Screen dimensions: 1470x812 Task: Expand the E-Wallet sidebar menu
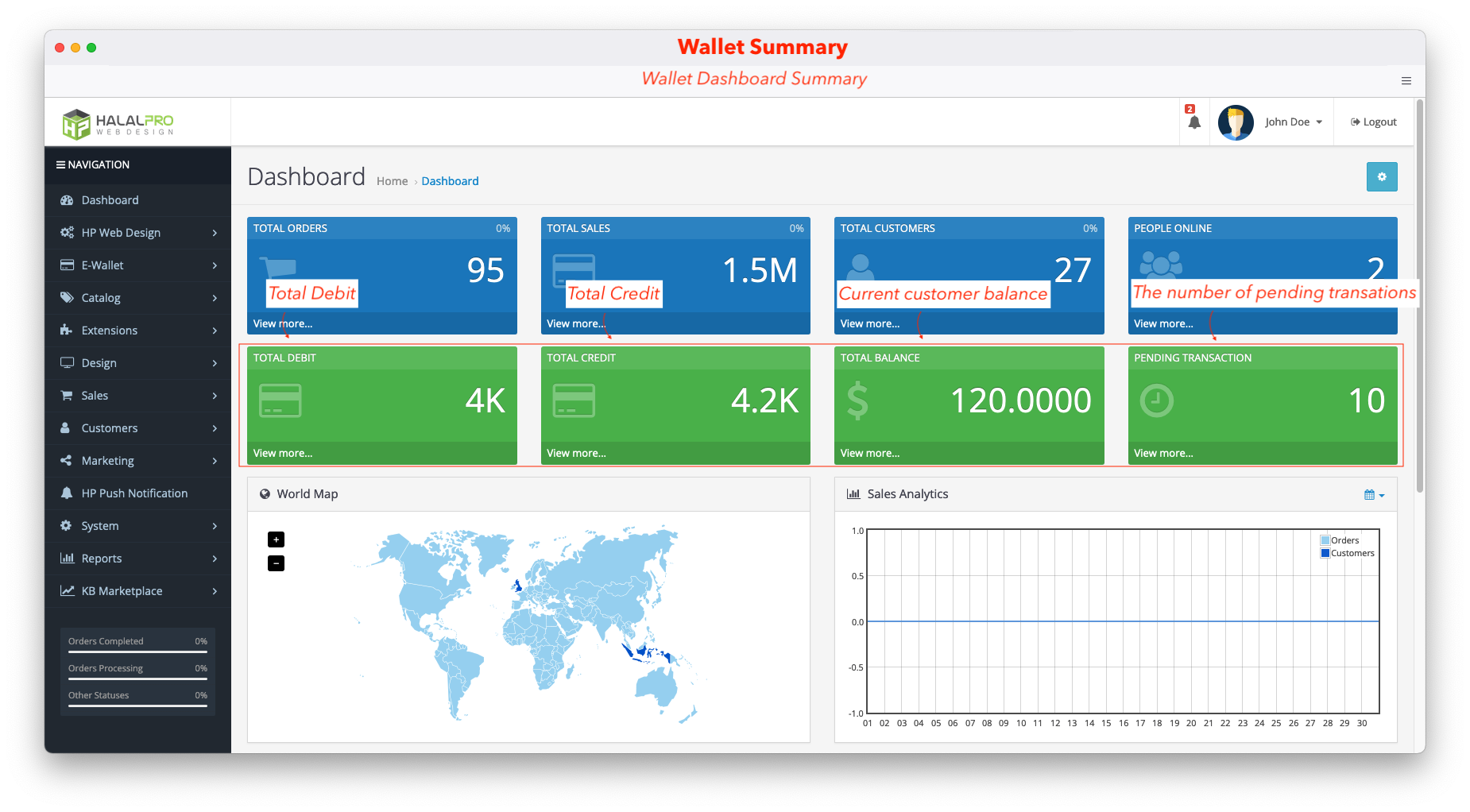[137, 265]
